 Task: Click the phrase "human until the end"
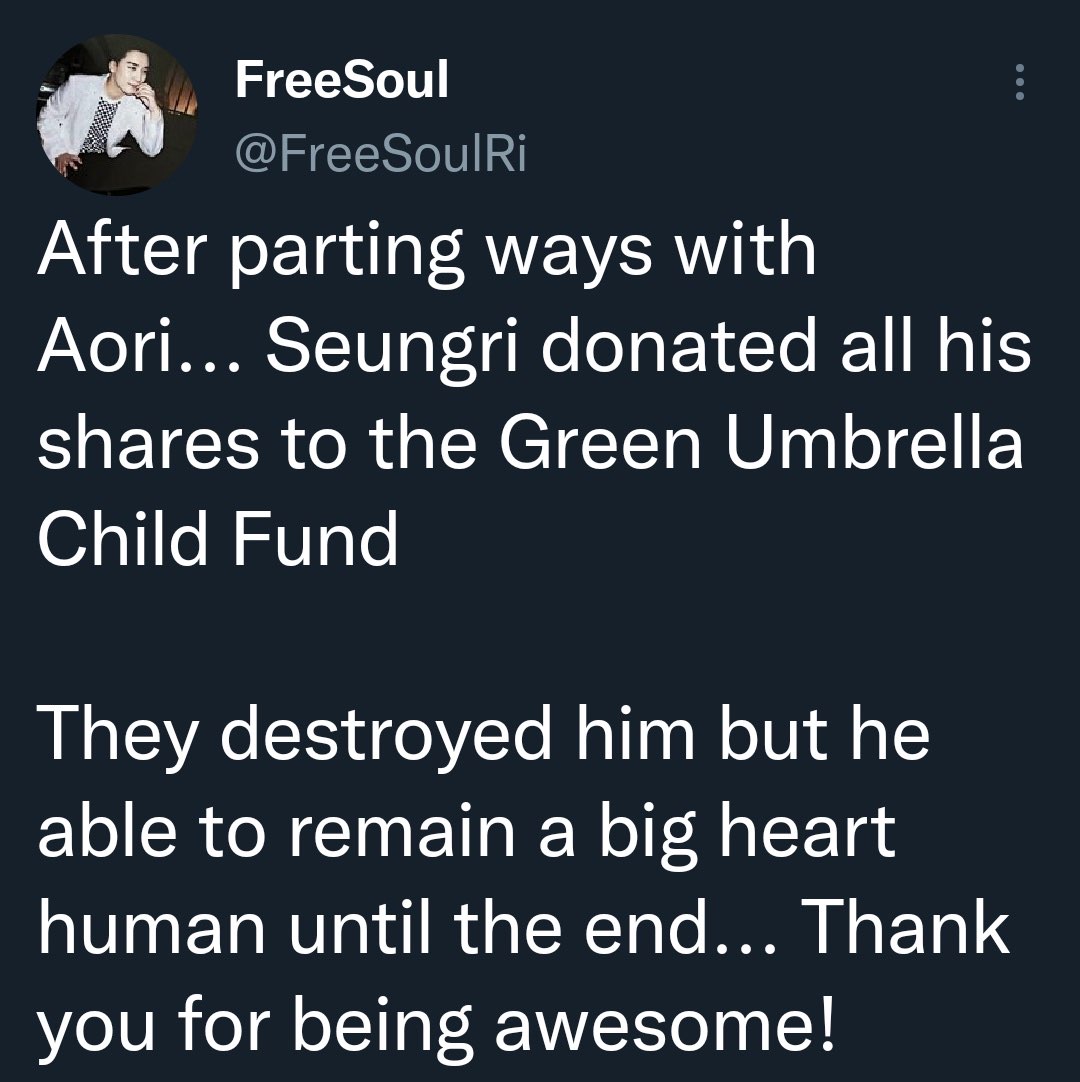[x=374, y=928]
